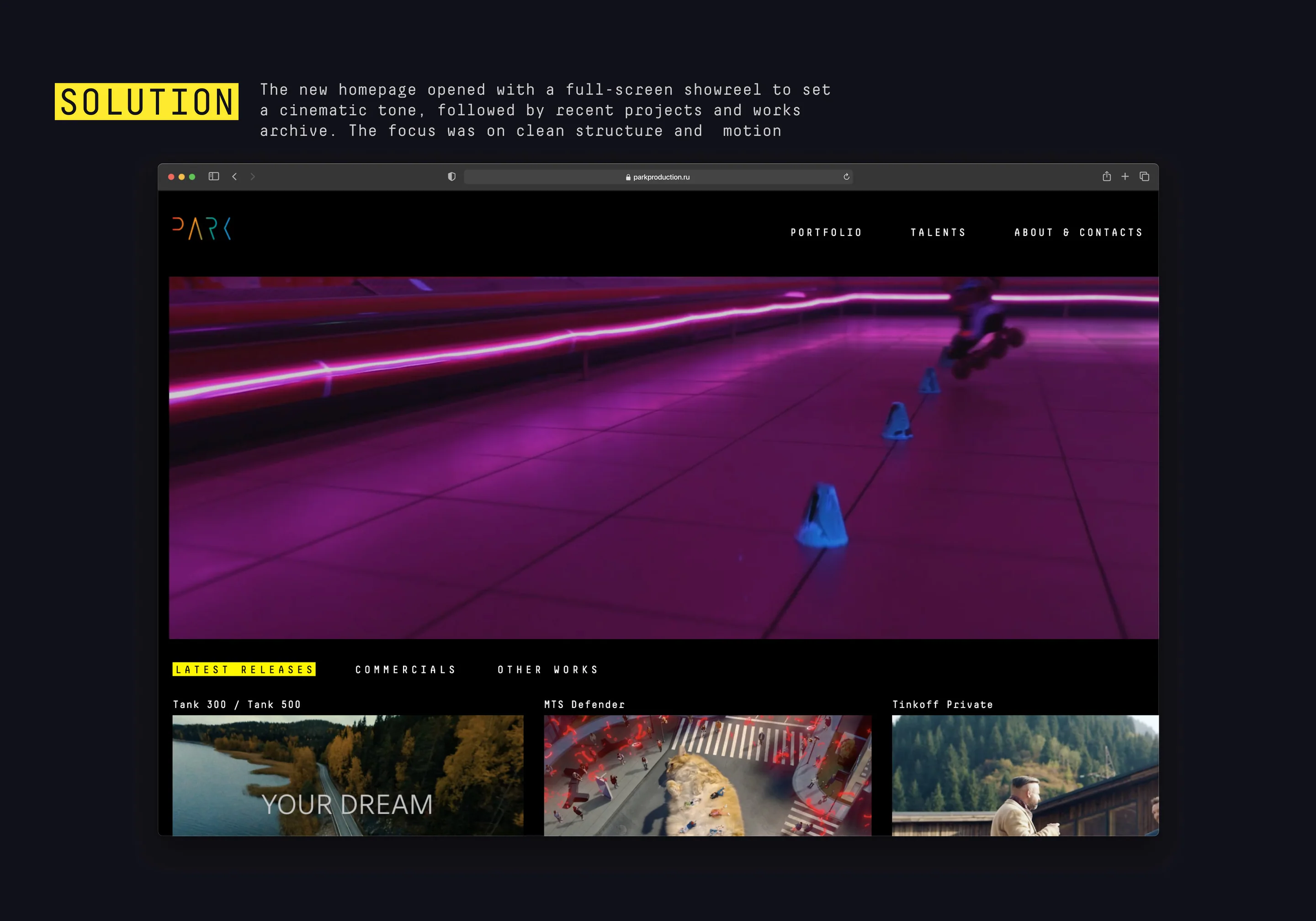Open About & Contacts page
This screenshot has width=1316, height=921.
(1079, 232)
